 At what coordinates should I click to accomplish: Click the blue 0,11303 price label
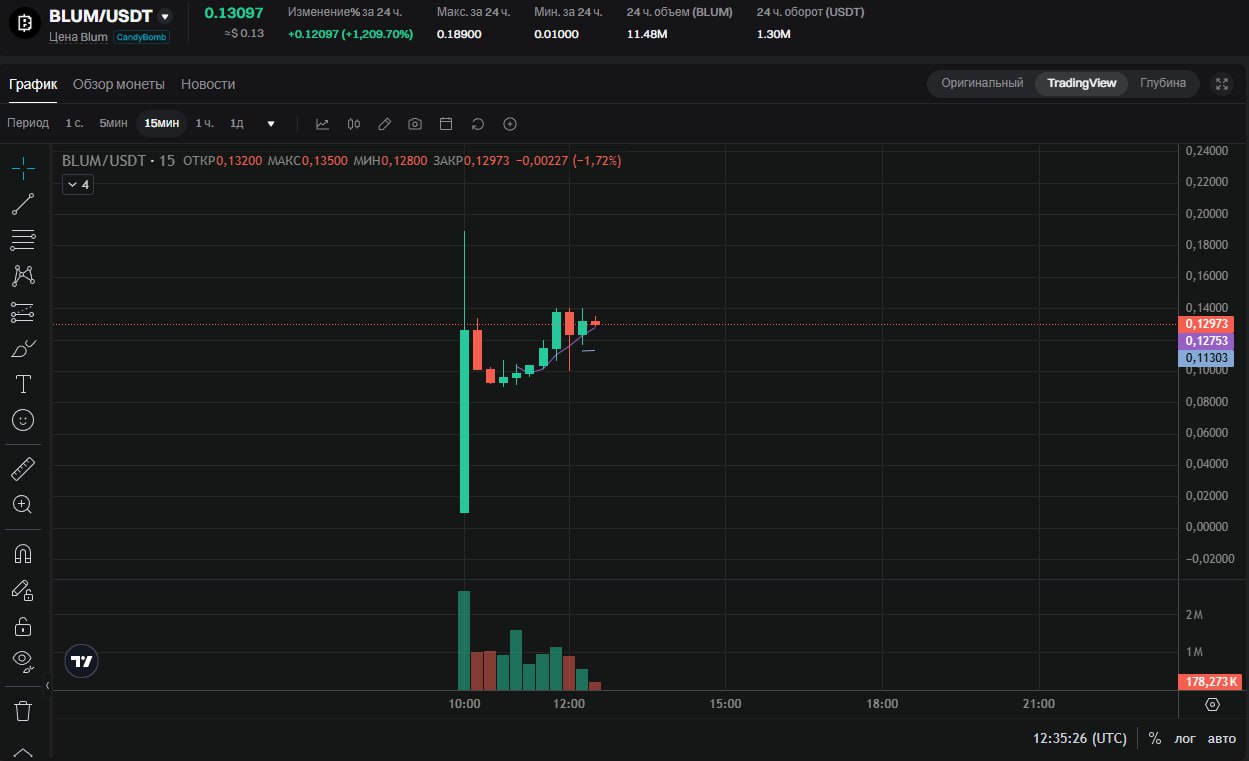(x=1207, y=358)
